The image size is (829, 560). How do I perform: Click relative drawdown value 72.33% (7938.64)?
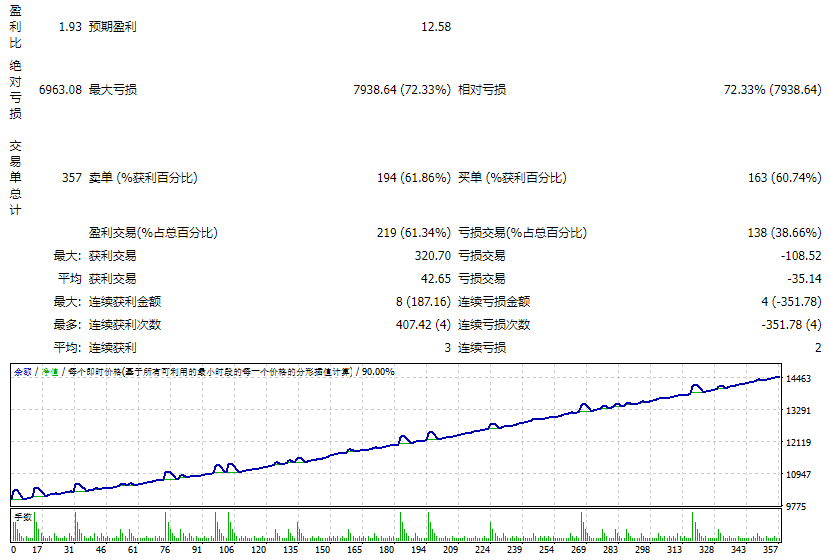click(x=772, y=90)
